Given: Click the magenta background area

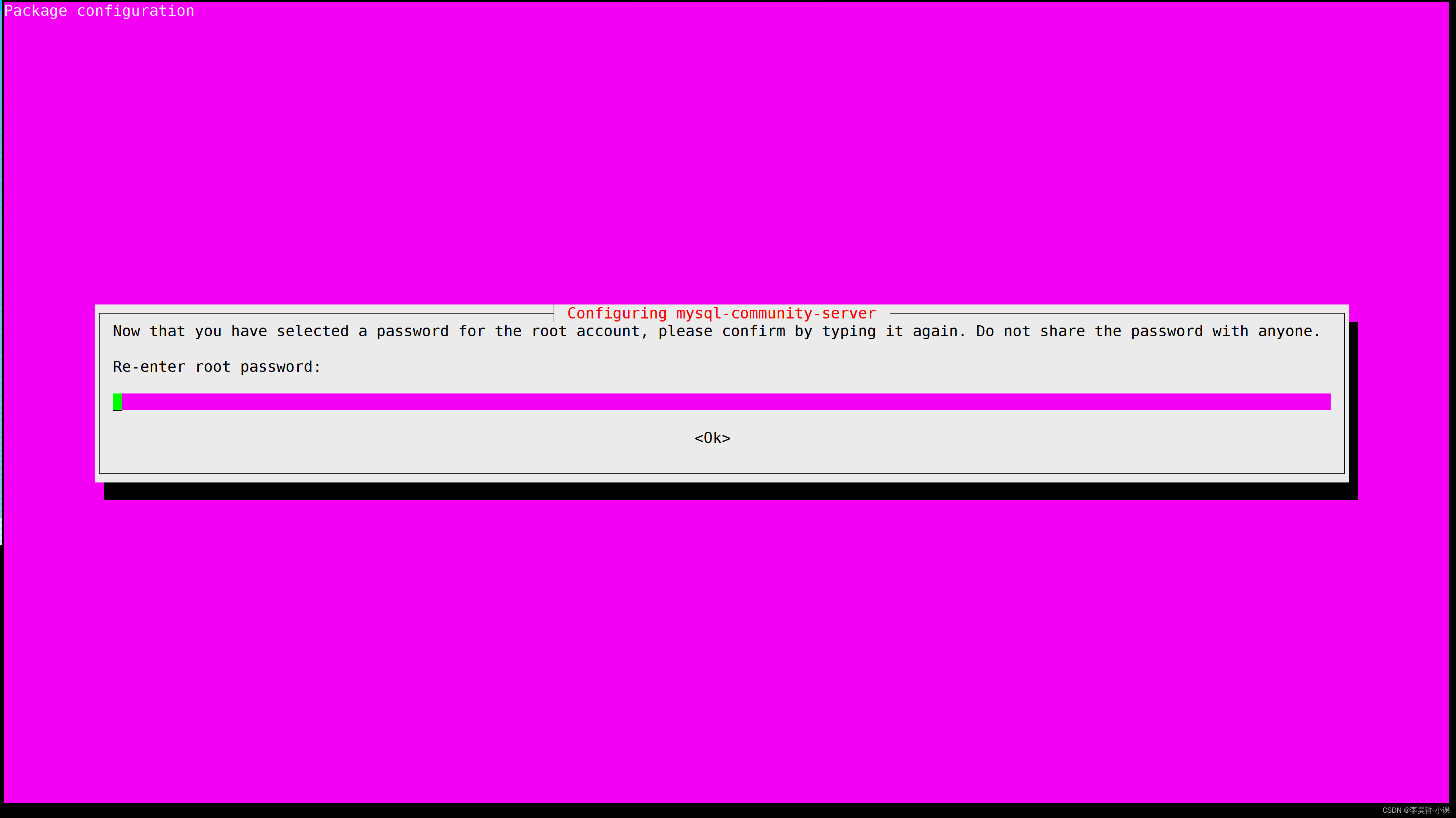Looking at the screenshot, I should (728, 150).
